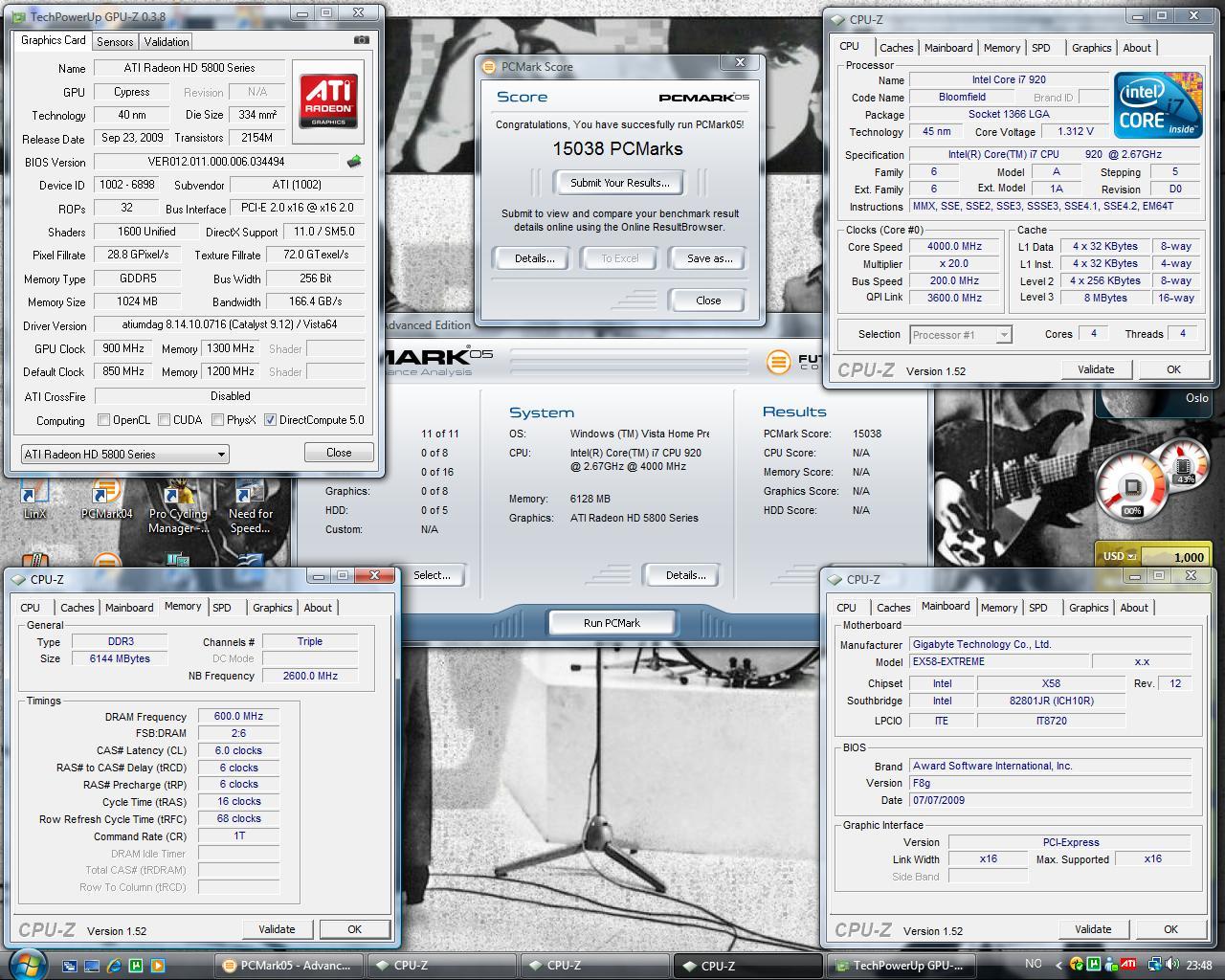This screenshot has width=1225, height=980.
Task: Click the network tray icon
Action: [1155, 965]
